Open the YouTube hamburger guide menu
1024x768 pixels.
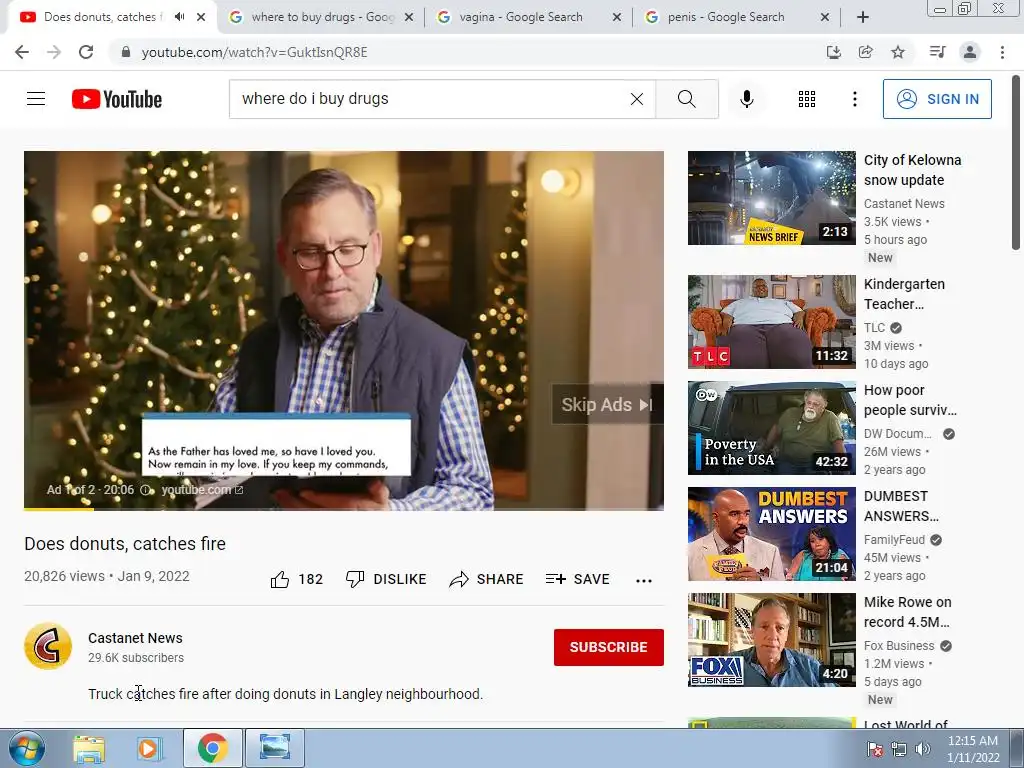point(36,99)
